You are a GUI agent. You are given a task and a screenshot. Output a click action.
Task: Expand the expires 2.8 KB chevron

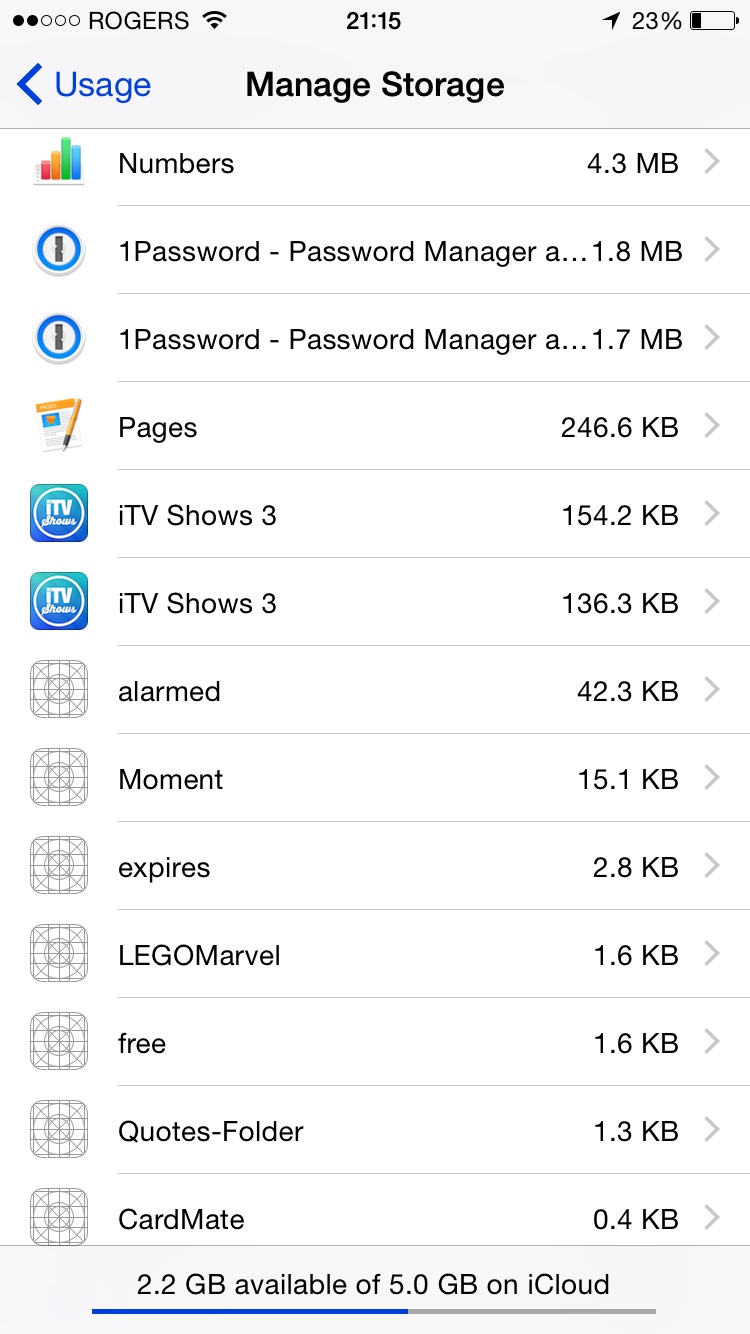(x=711, y=866)
